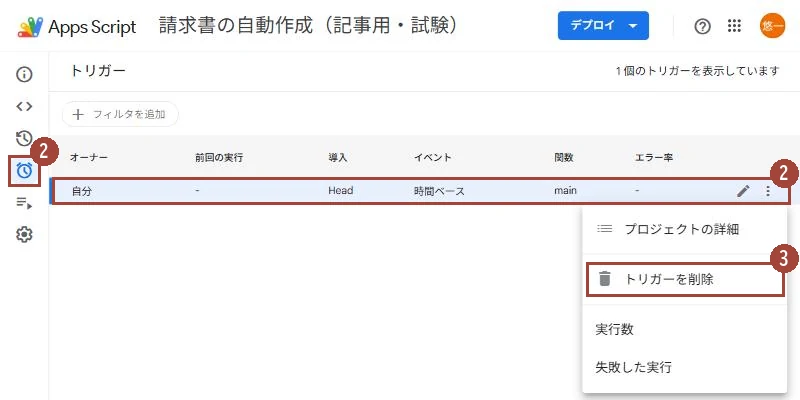Choose トリガーを削除 from the menu
This screenshot has height=400, width=800.
pyautogui.click(x=684, y=279)
